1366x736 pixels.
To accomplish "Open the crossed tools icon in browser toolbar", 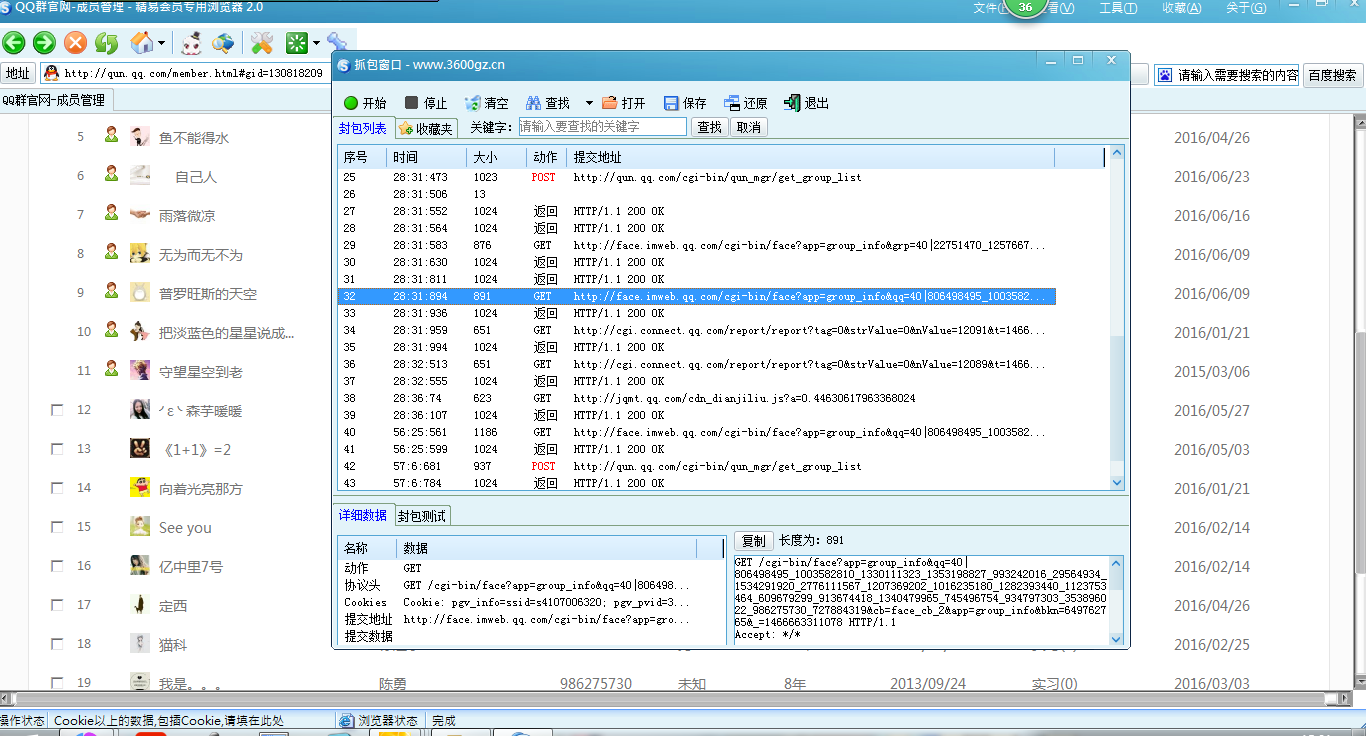I will [x=262, y=43].
